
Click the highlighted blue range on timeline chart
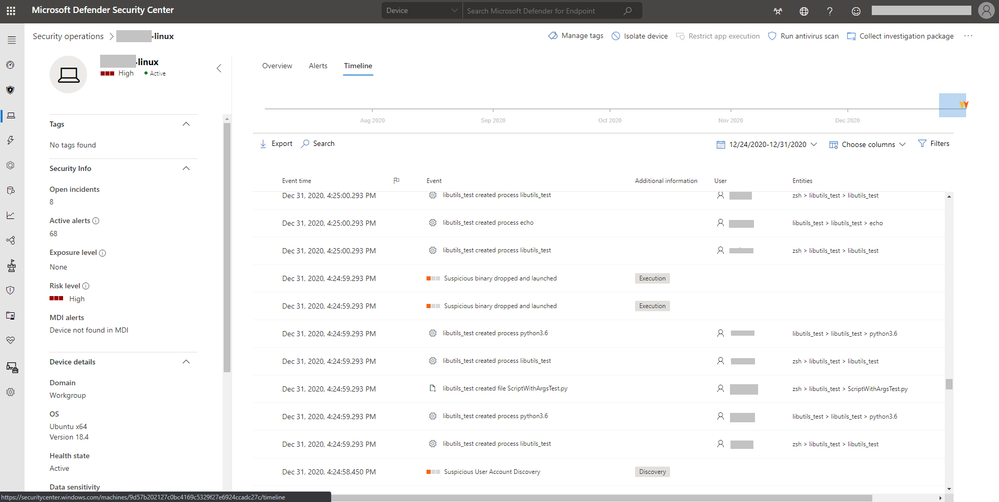tap(952, 105)
